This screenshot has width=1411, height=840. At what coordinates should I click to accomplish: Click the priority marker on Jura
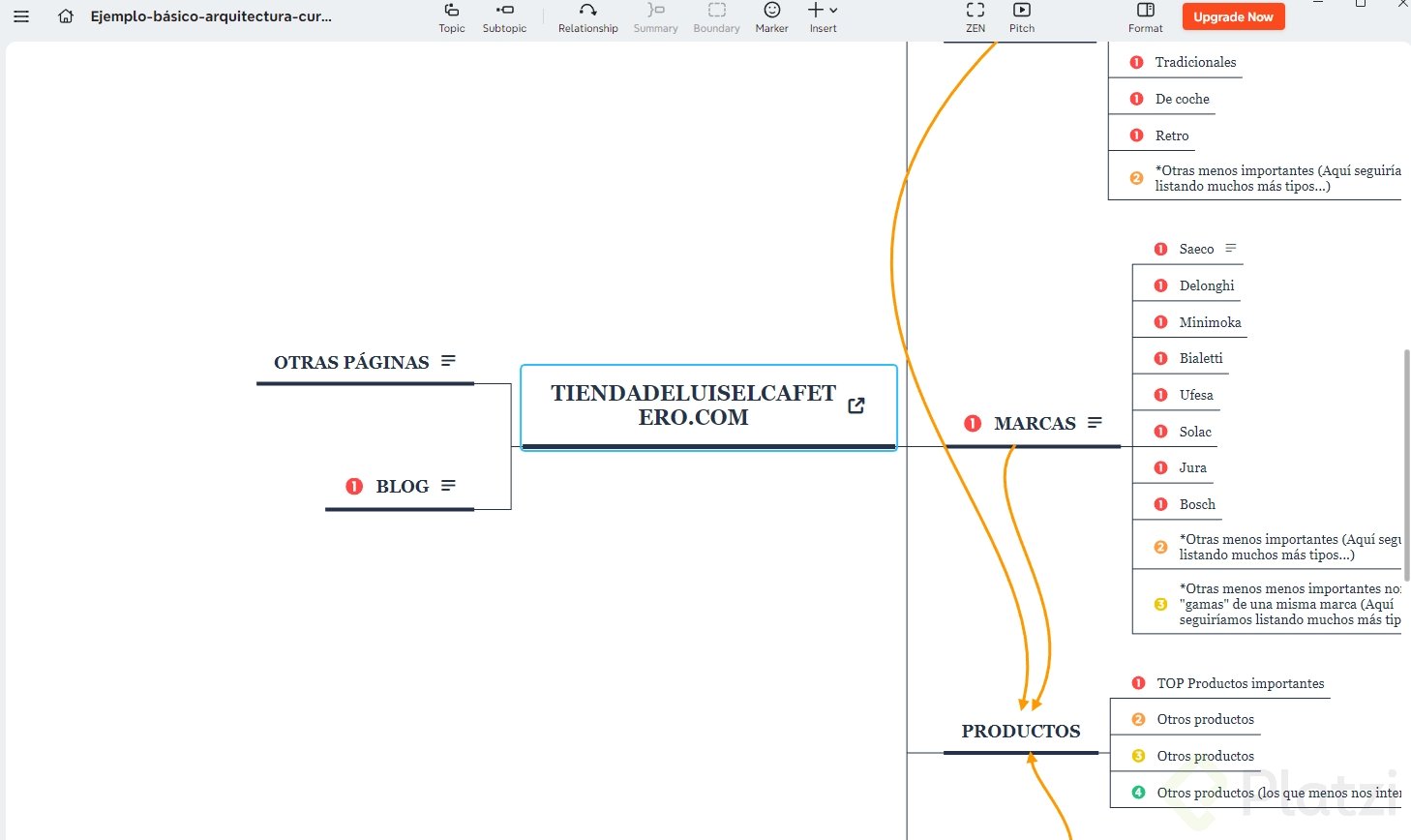[1161, 467]
